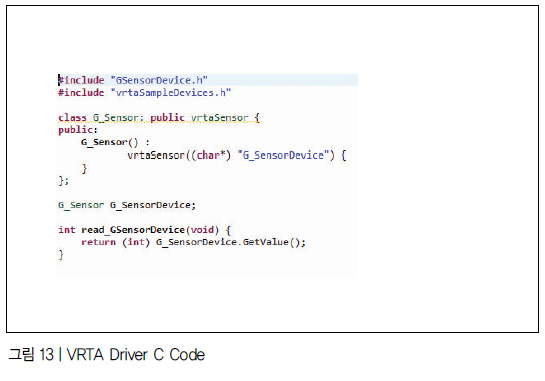Place cursor on class G_Sensor declaration
This screenshot has width=545, height=381.
pyautogui.click(x=159, y=118)
